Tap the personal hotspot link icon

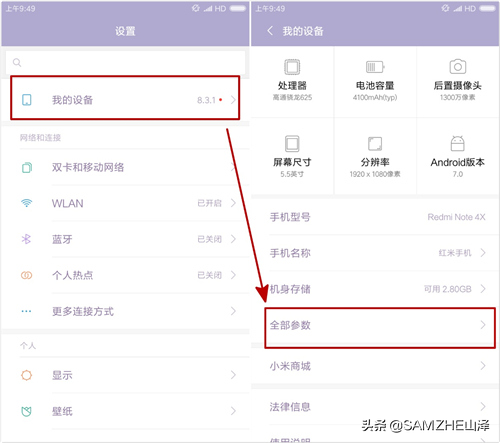[x=27, y=275]
